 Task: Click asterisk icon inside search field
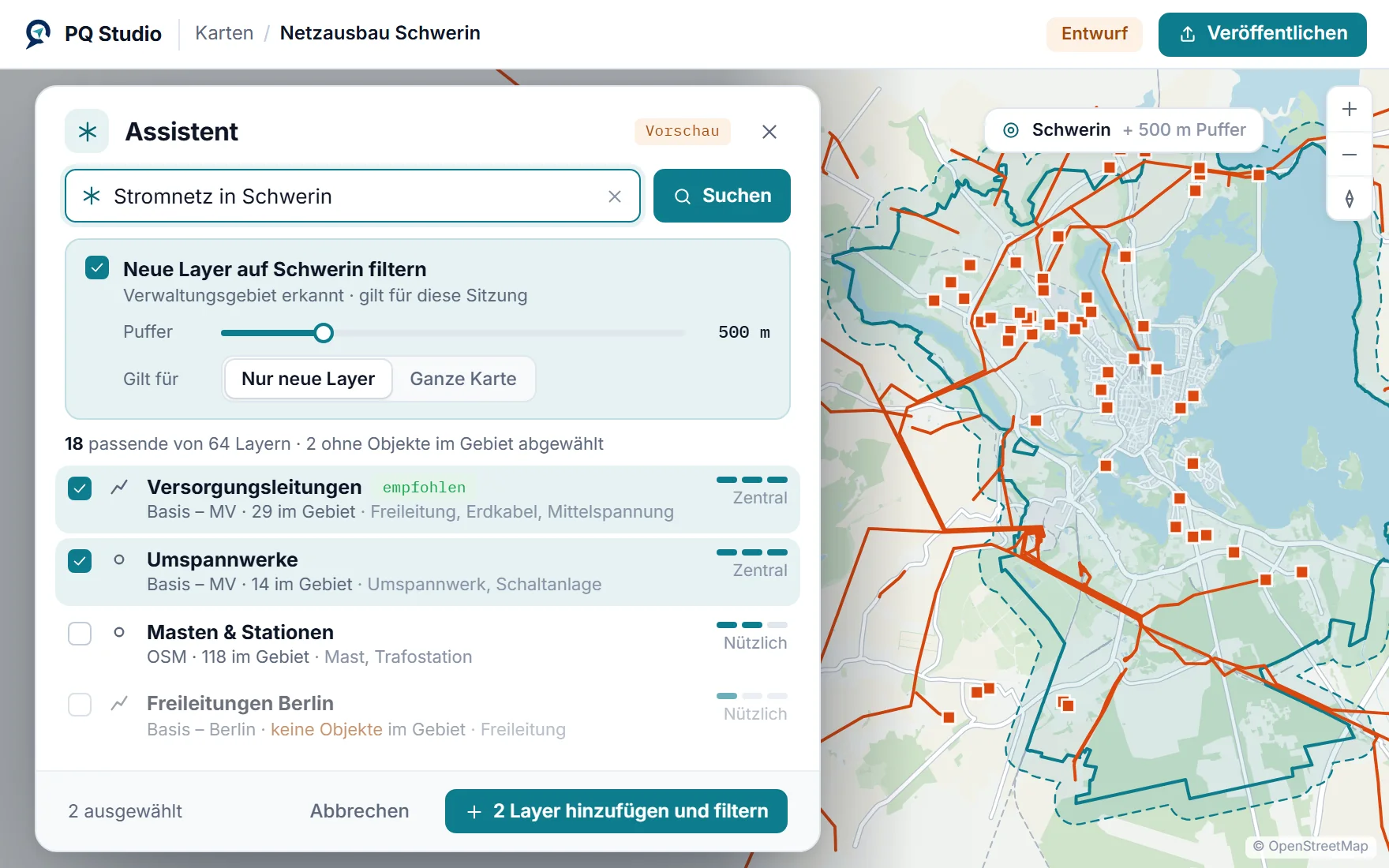[x=92, y=196]
